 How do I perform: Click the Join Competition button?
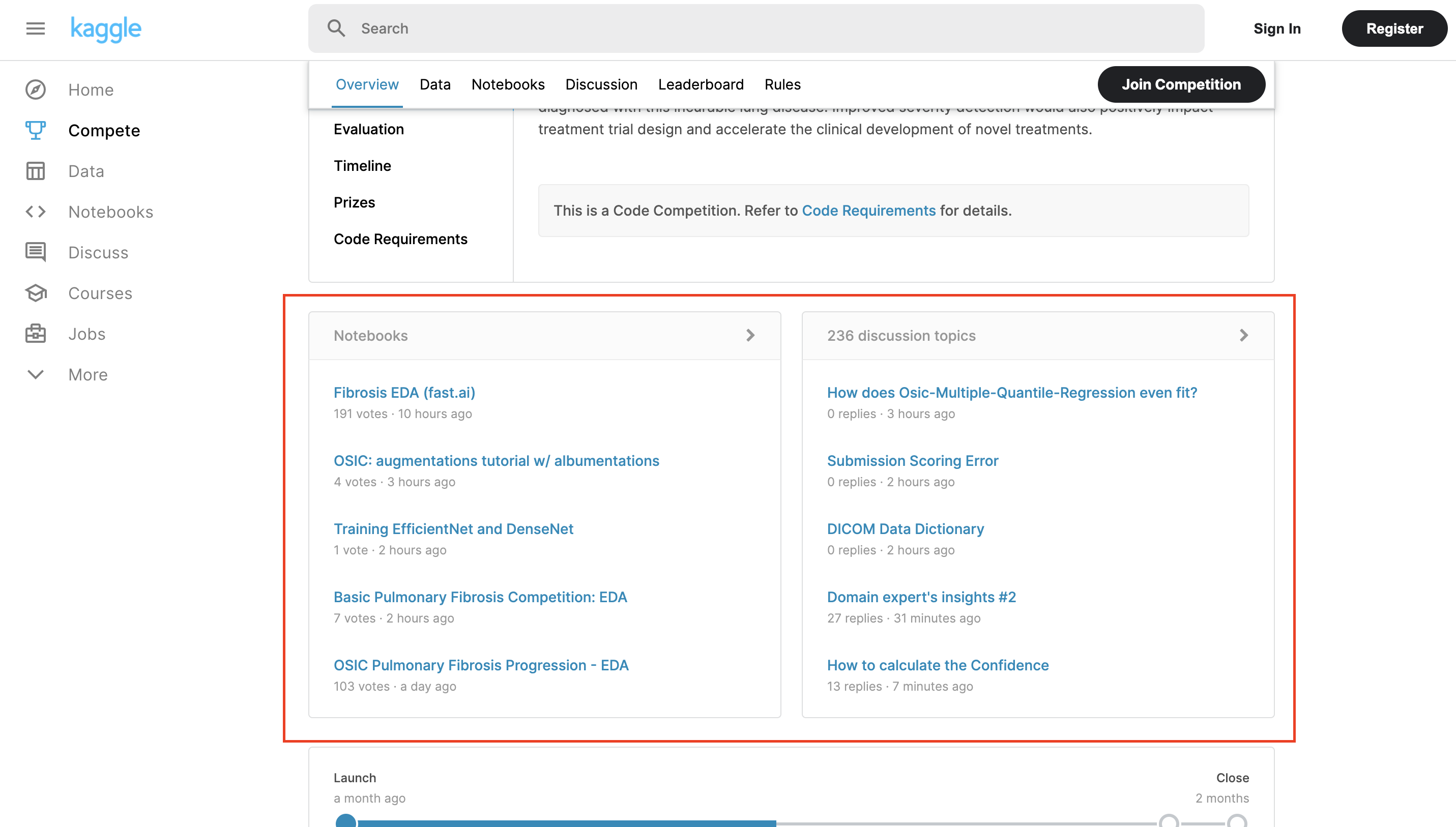tap(1181, 84)
